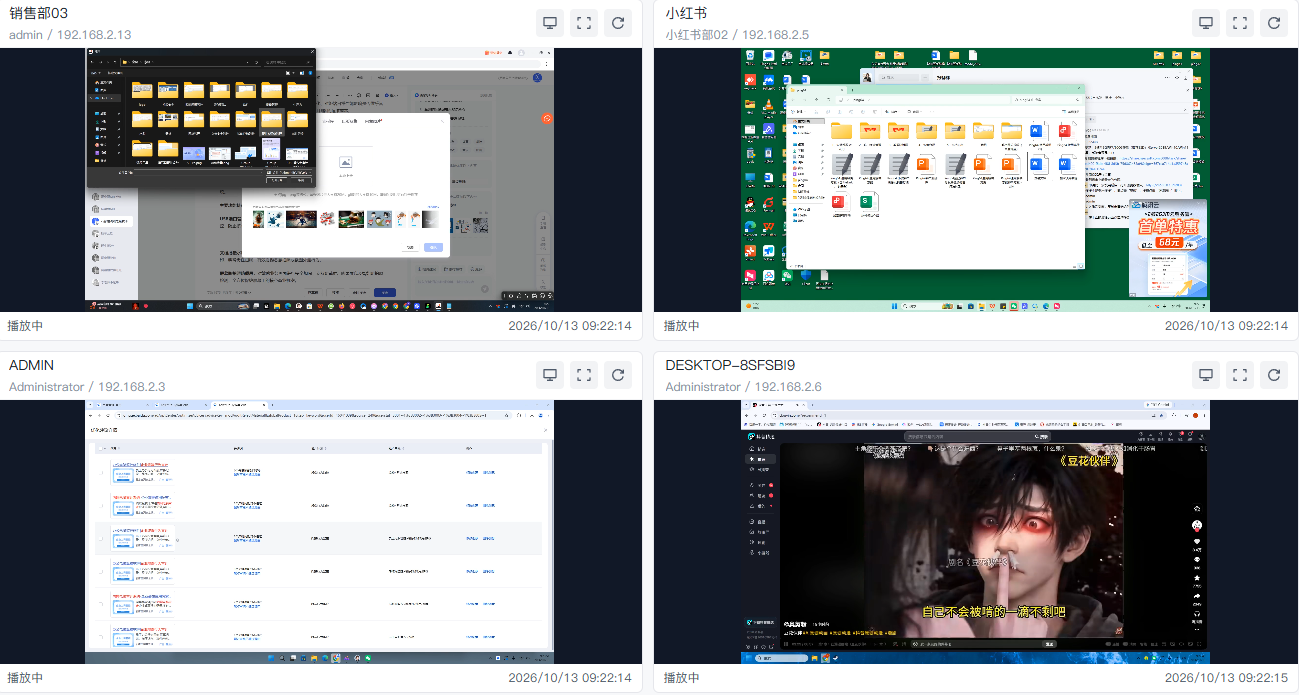This screenshot has height=695, width=1299.
Task: Click the 09:22:15 timestamp on DESKTOP-8SFSBI9
Action: 1226,678
